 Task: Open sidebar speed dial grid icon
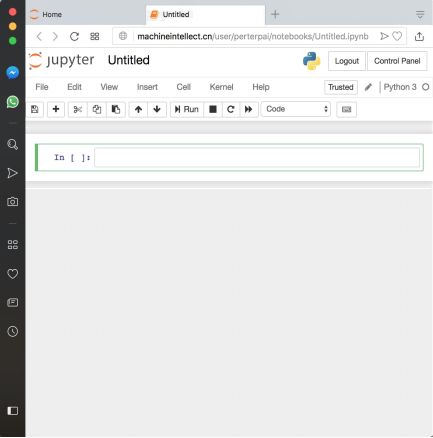(13, 244)
